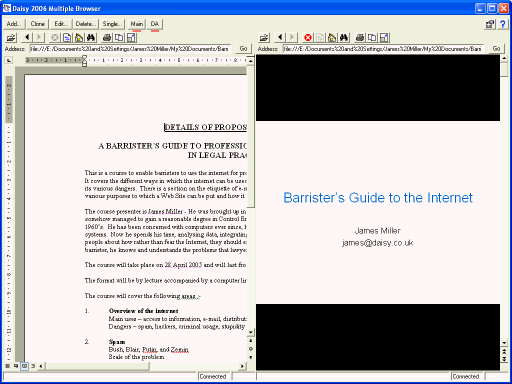The height and width of the screenshot is (384, 512).
Task: Click the two-pages icon in right pane toolbar
Action: [372, 37]
